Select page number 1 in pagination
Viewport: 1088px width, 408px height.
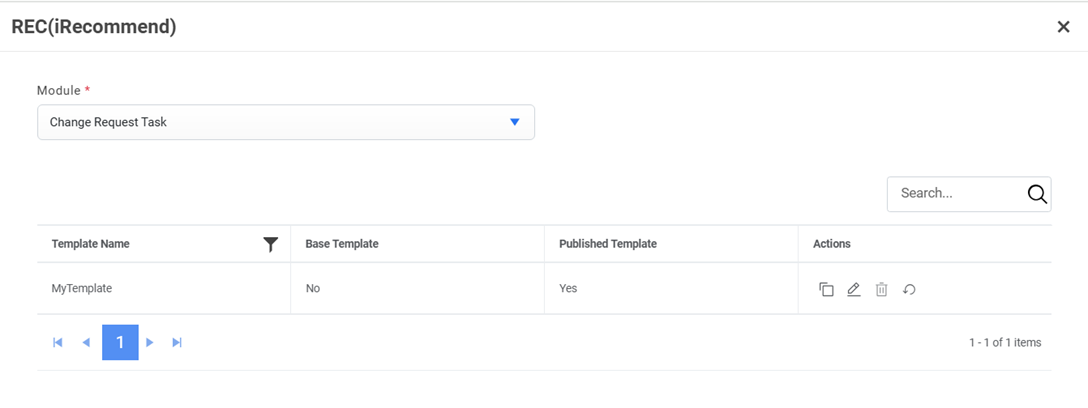pyautogui.click(x=120, y=342)
